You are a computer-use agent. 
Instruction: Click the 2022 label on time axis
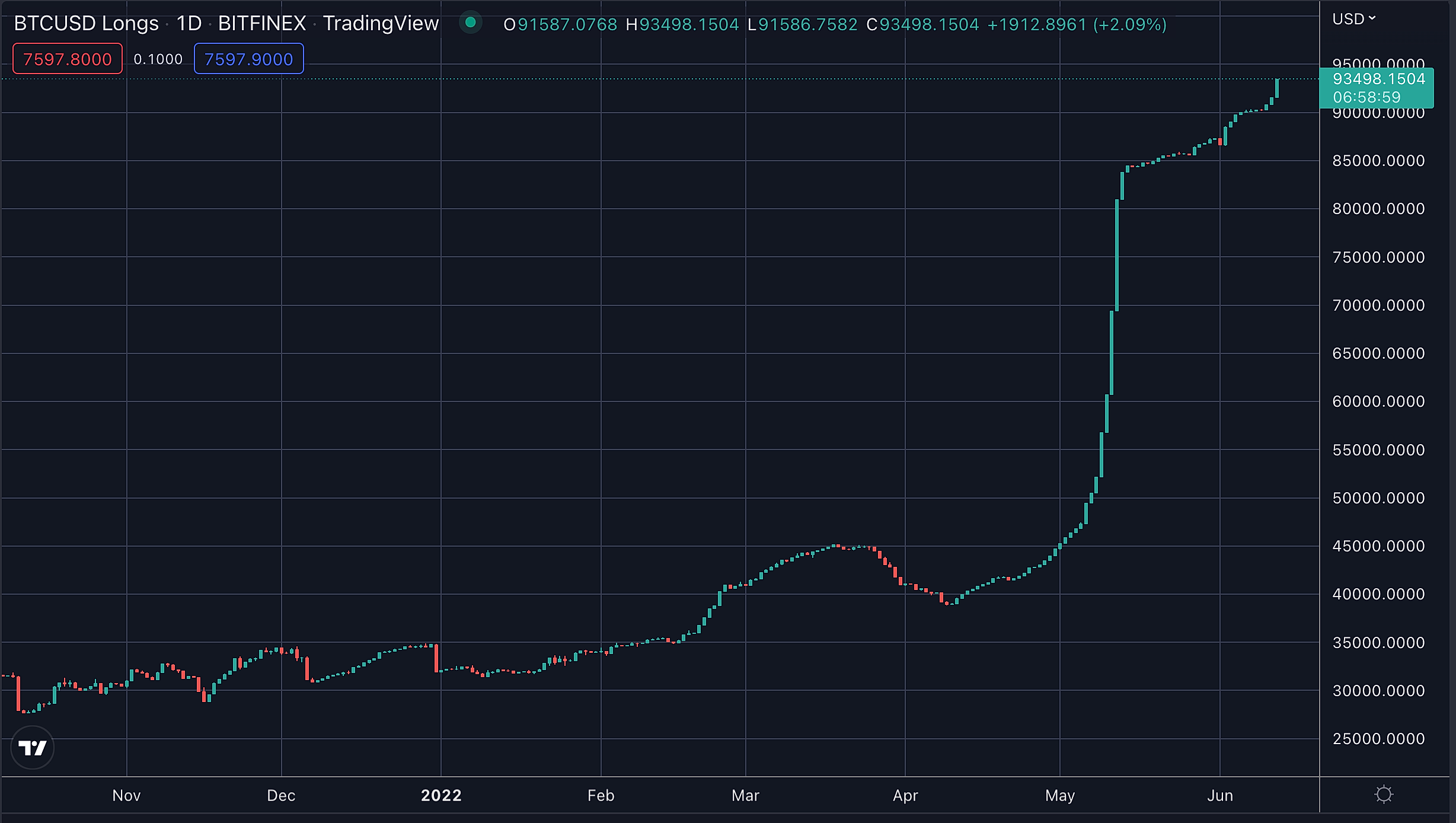(441, 795)
